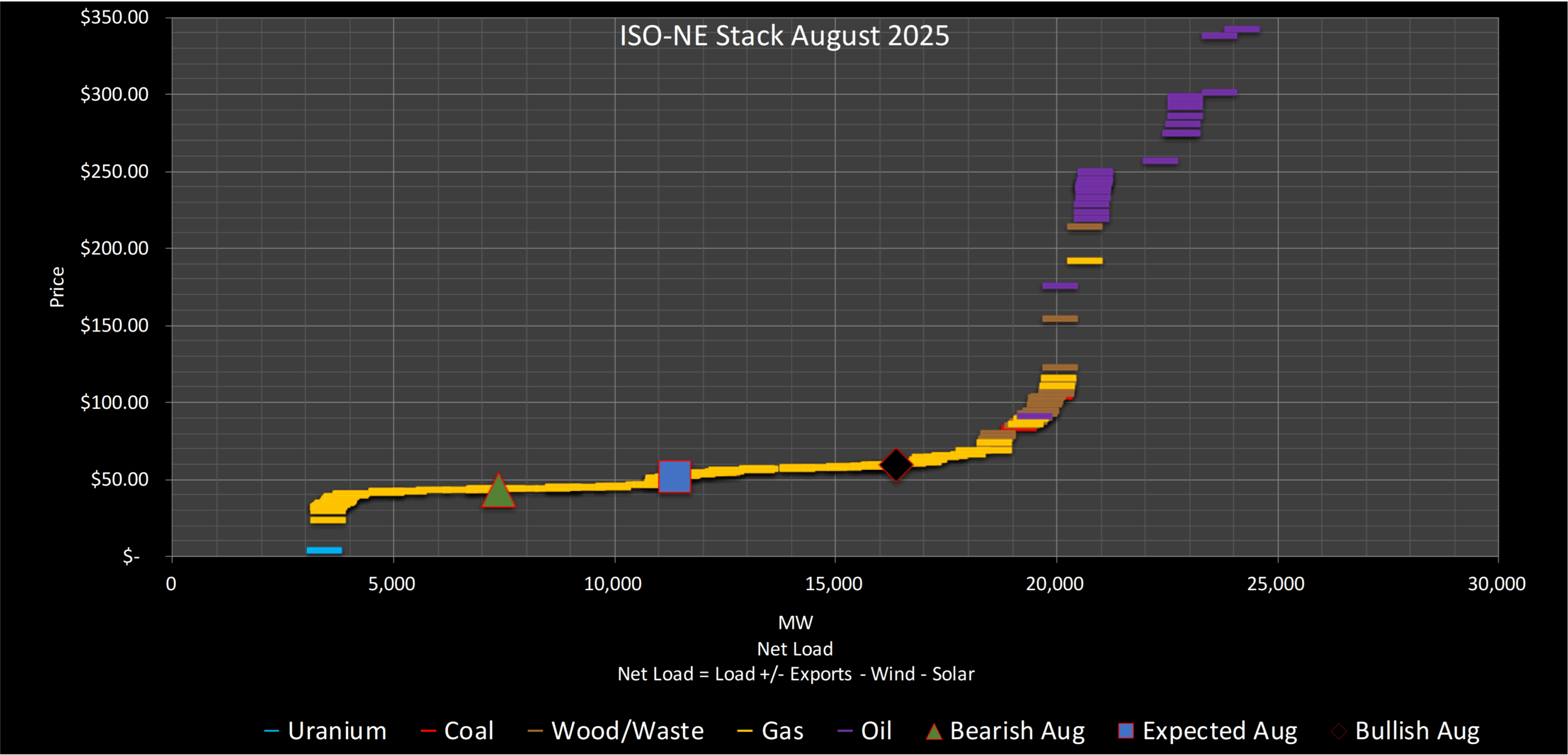Viewport: 1568px width, 755px height.
Task: Click the 15,000 MW axis label
Action: 834,584
